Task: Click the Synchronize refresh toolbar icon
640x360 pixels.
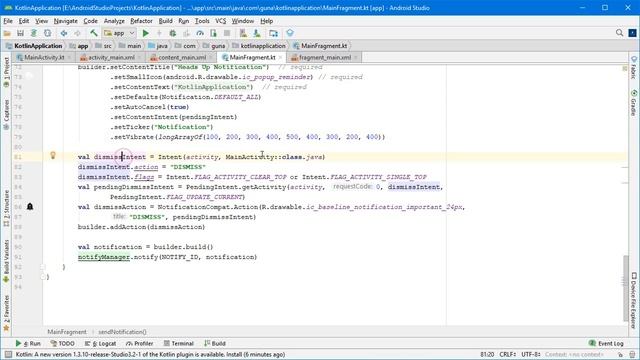Action: (48, 33)
